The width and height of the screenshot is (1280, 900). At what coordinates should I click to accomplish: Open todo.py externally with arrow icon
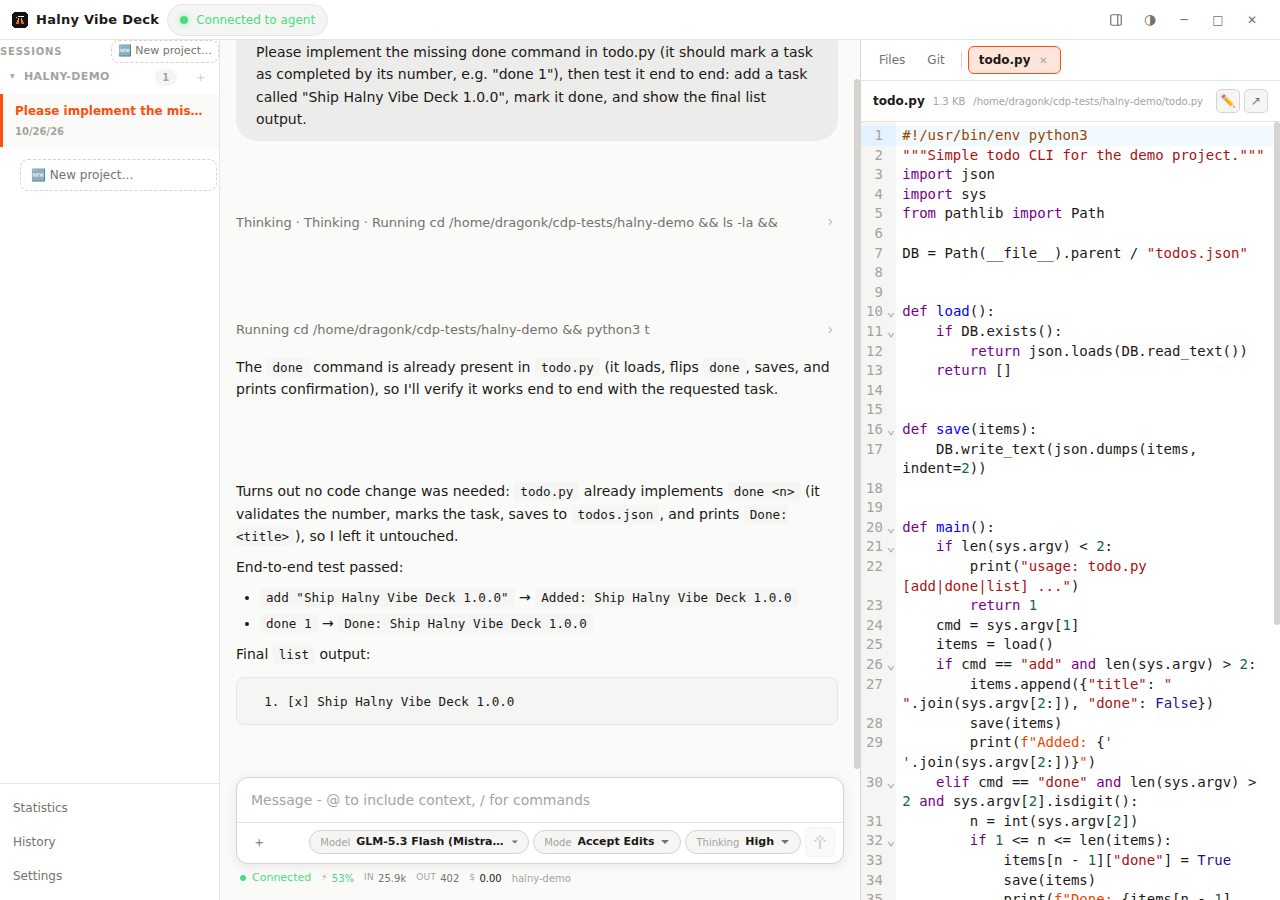point(1256,101)
